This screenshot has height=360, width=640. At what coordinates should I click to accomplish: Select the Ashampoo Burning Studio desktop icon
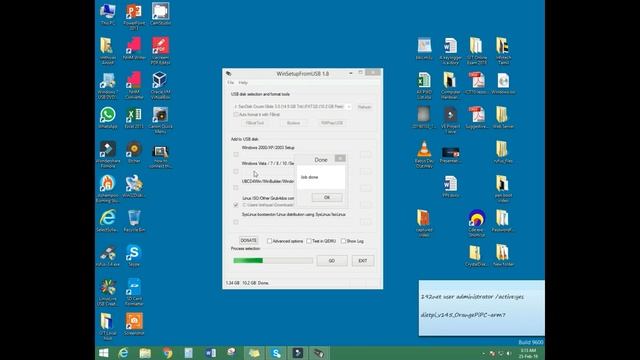107,189
